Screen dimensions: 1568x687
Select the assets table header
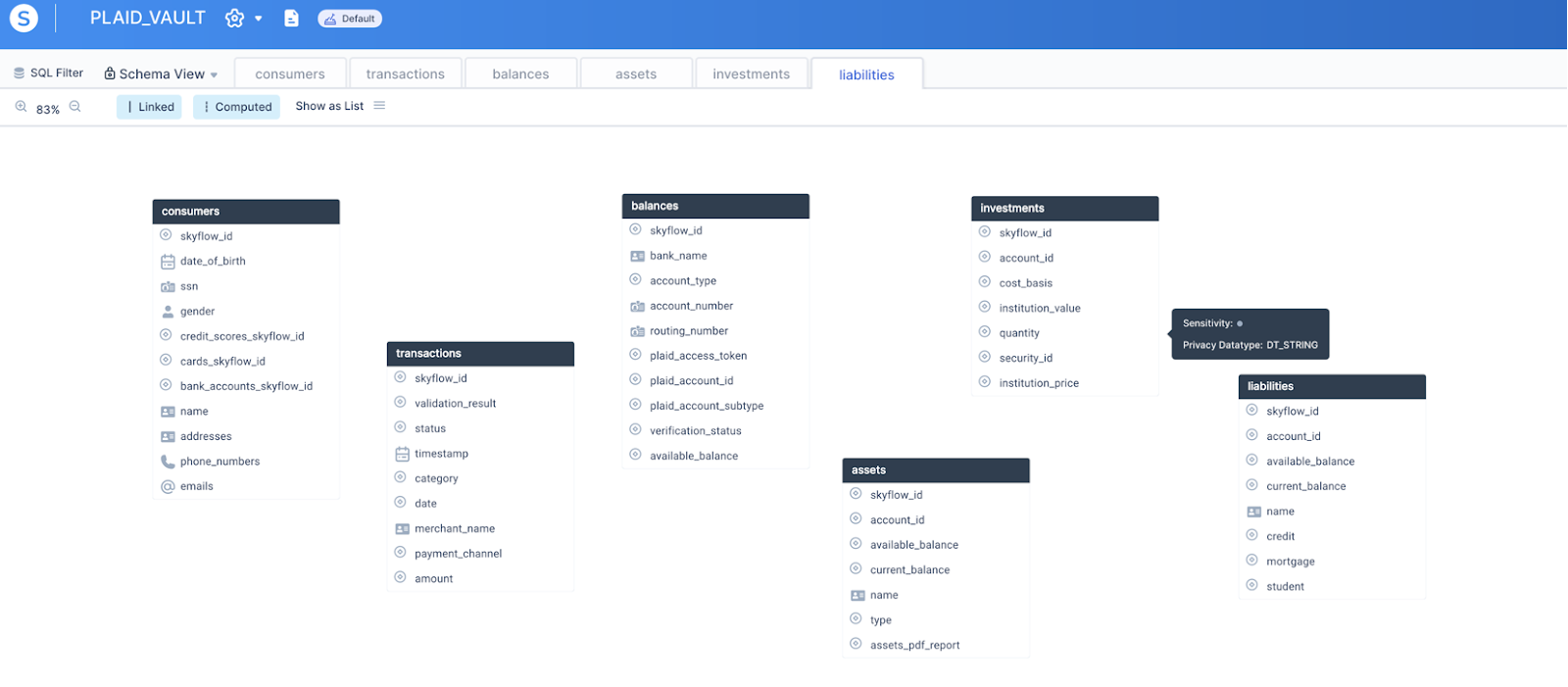pos(936,470)
